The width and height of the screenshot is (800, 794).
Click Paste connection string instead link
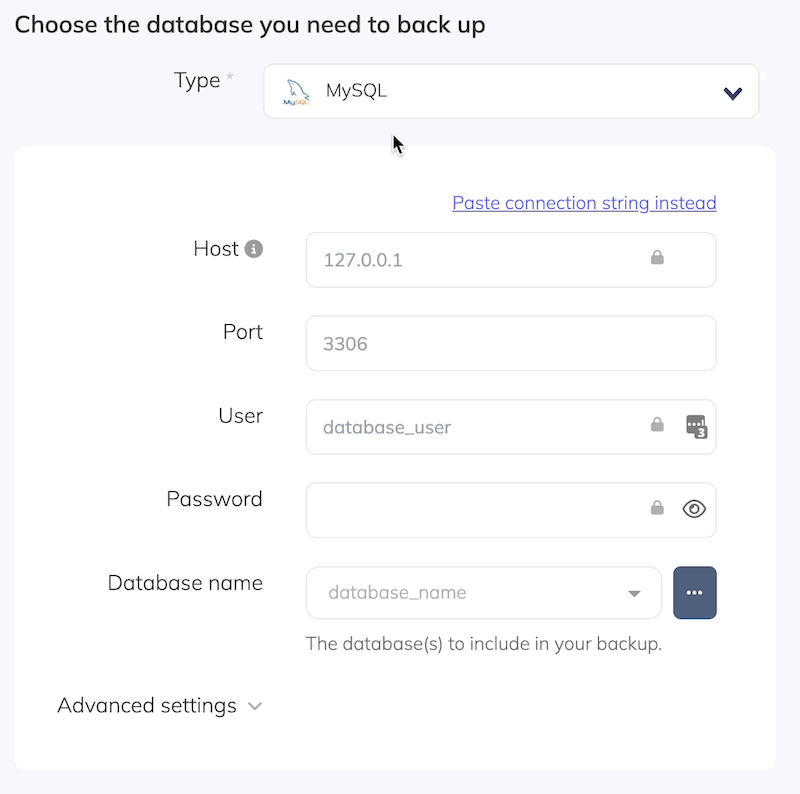(584, 203)
